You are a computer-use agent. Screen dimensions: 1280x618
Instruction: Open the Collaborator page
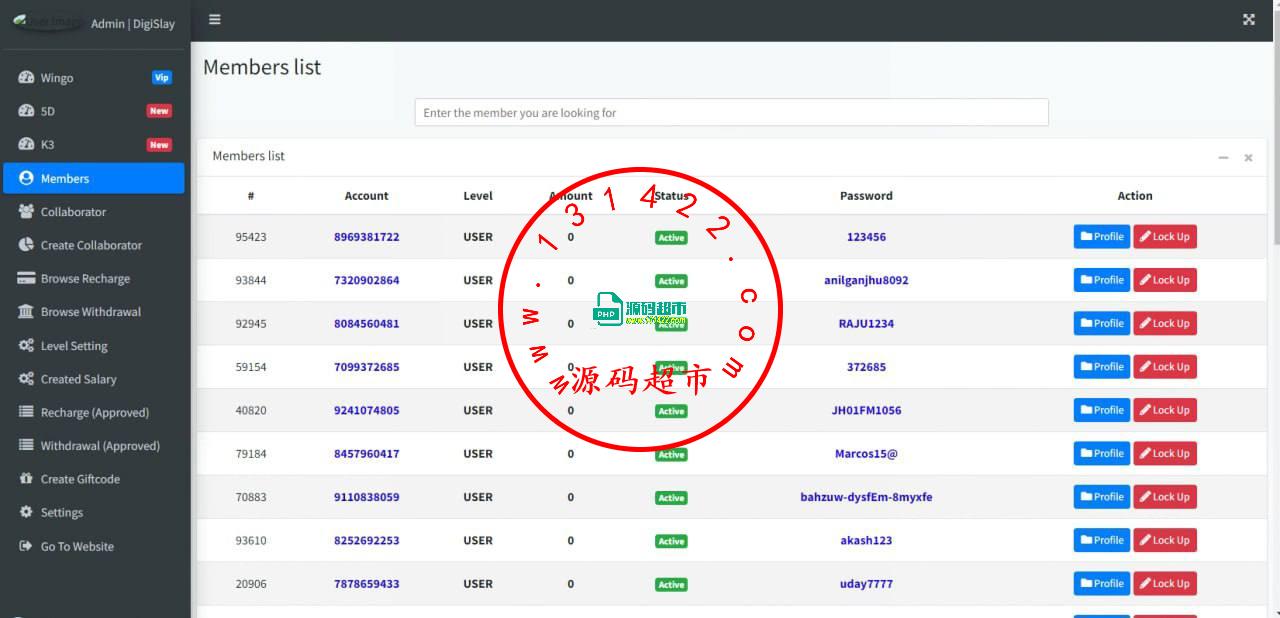tap(95, 212)
